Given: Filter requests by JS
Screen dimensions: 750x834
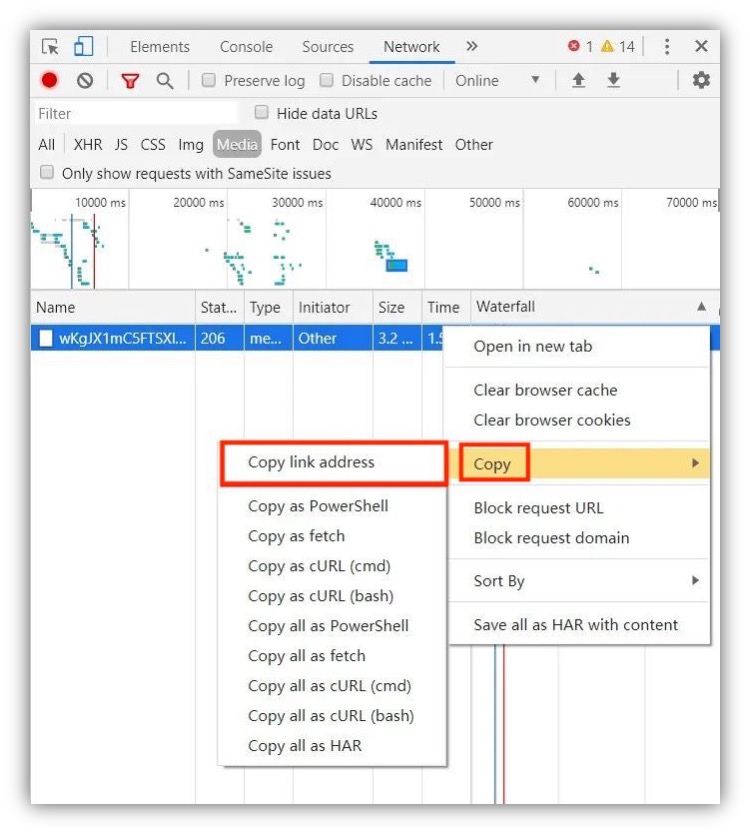Looking at the screenshot, I should 121,145.
